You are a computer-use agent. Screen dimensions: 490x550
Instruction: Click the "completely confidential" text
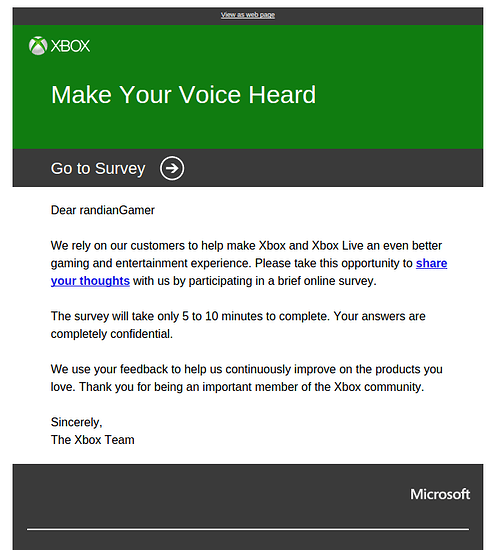(112, 334)
